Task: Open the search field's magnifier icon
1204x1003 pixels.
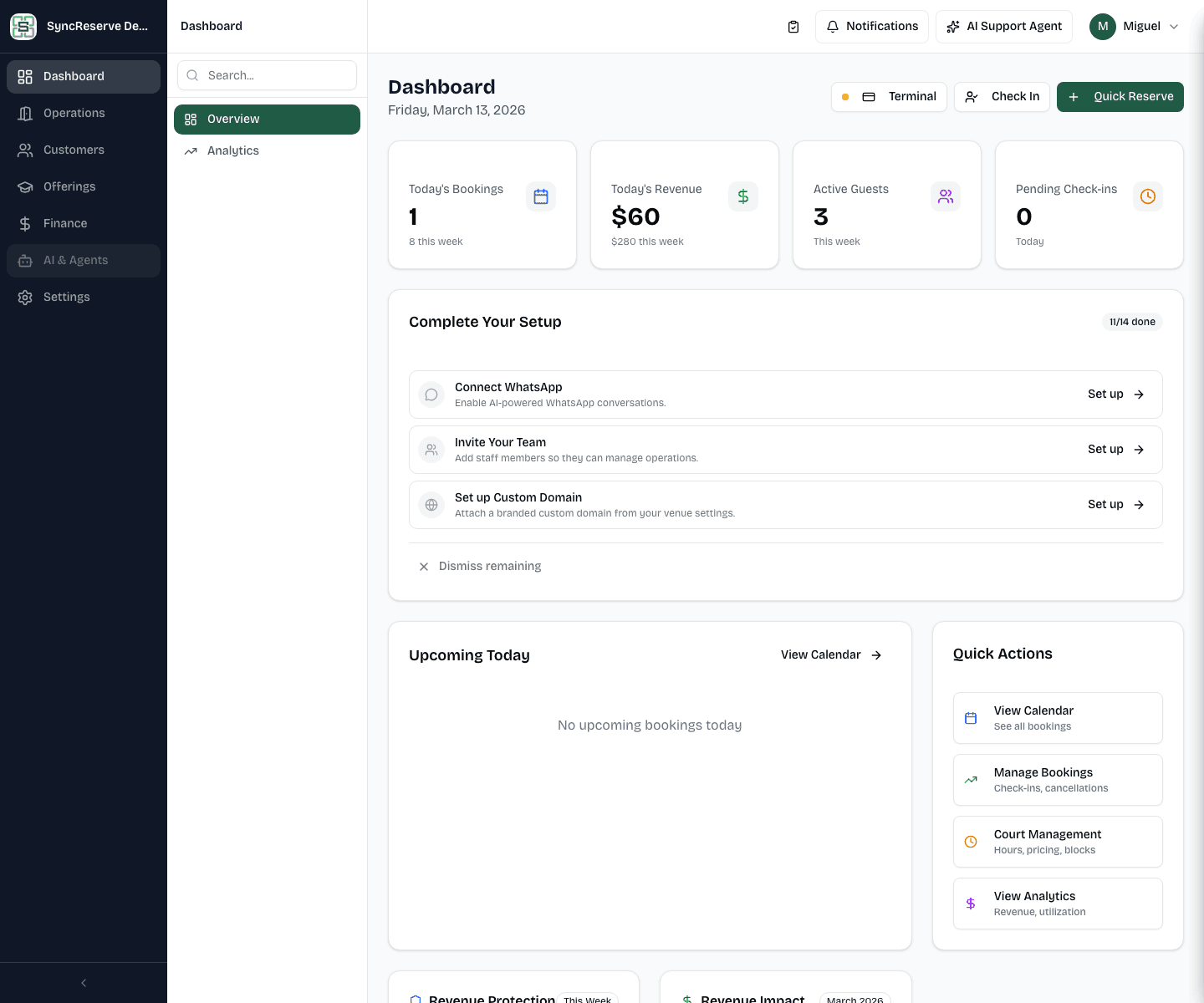Action: 192,75
